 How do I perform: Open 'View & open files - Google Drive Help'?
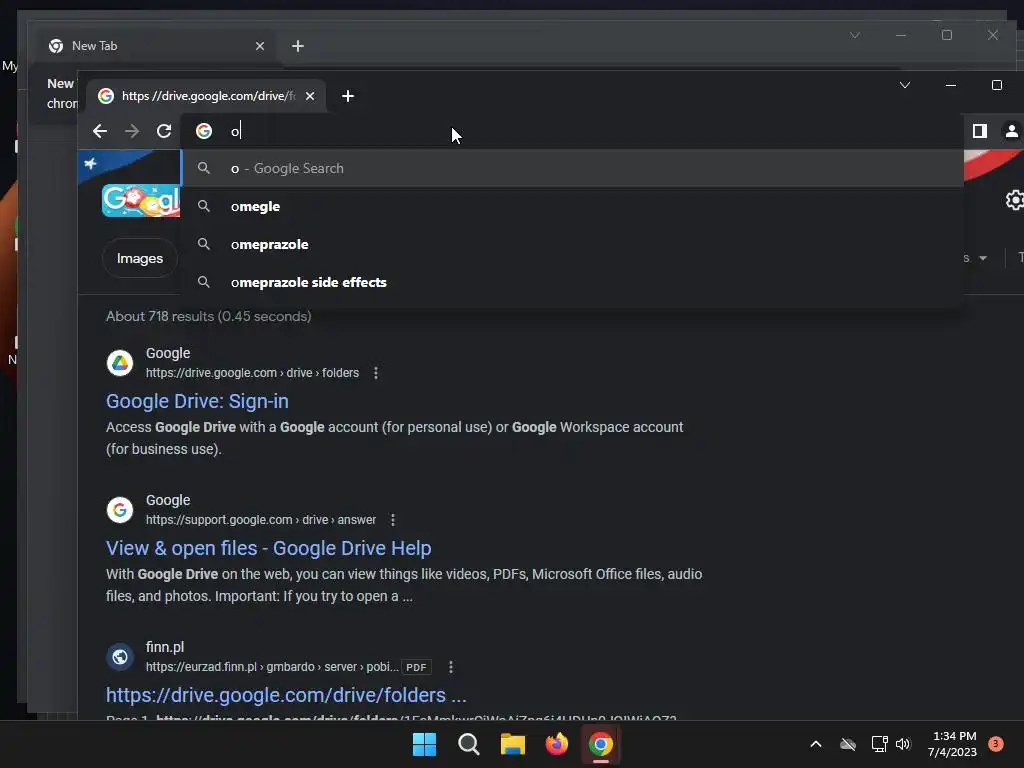point(268,548)
